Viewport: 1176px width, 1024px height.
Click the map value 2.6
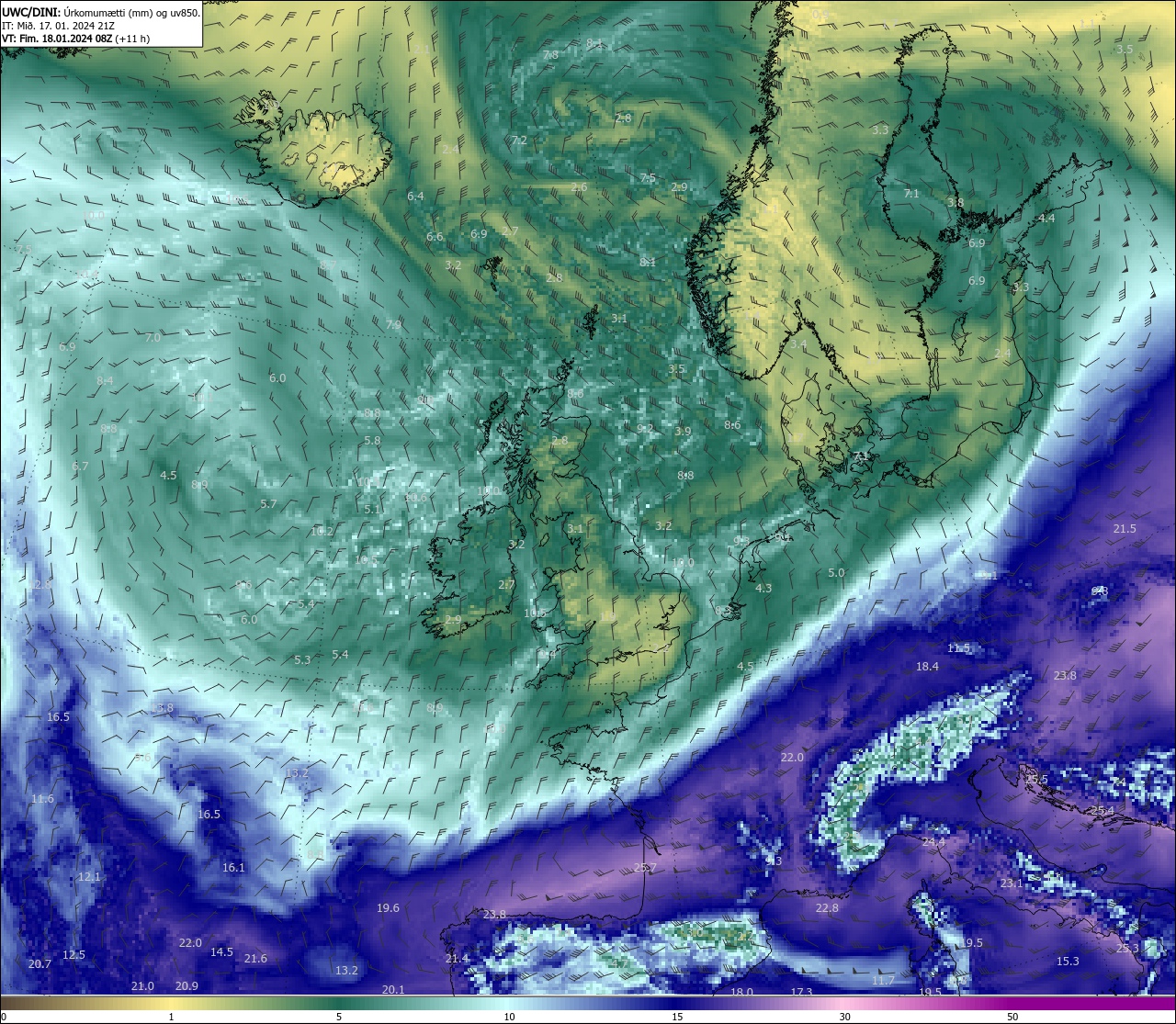579,187
